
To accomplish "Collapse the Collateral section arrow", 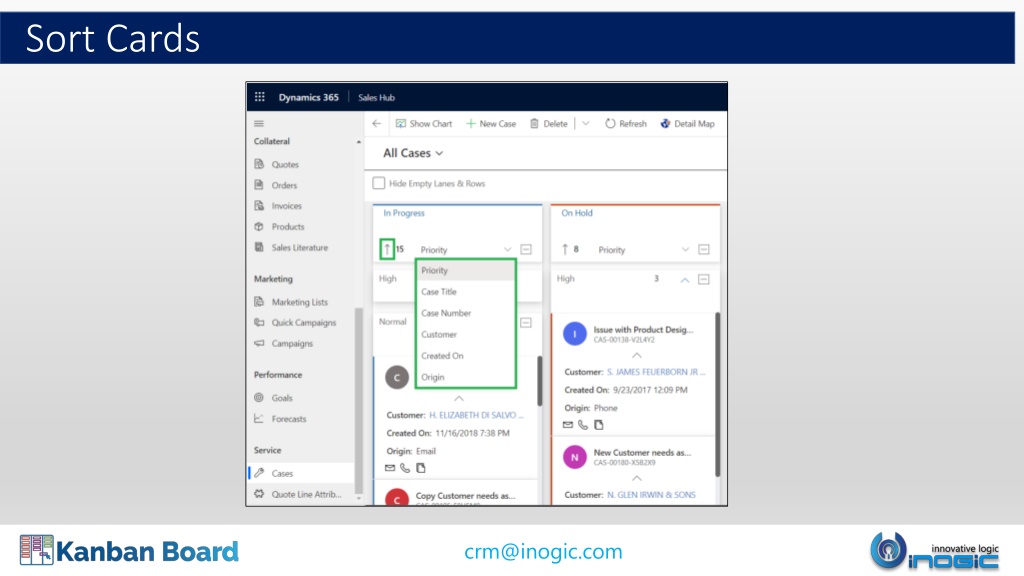I will click(358, 142).
